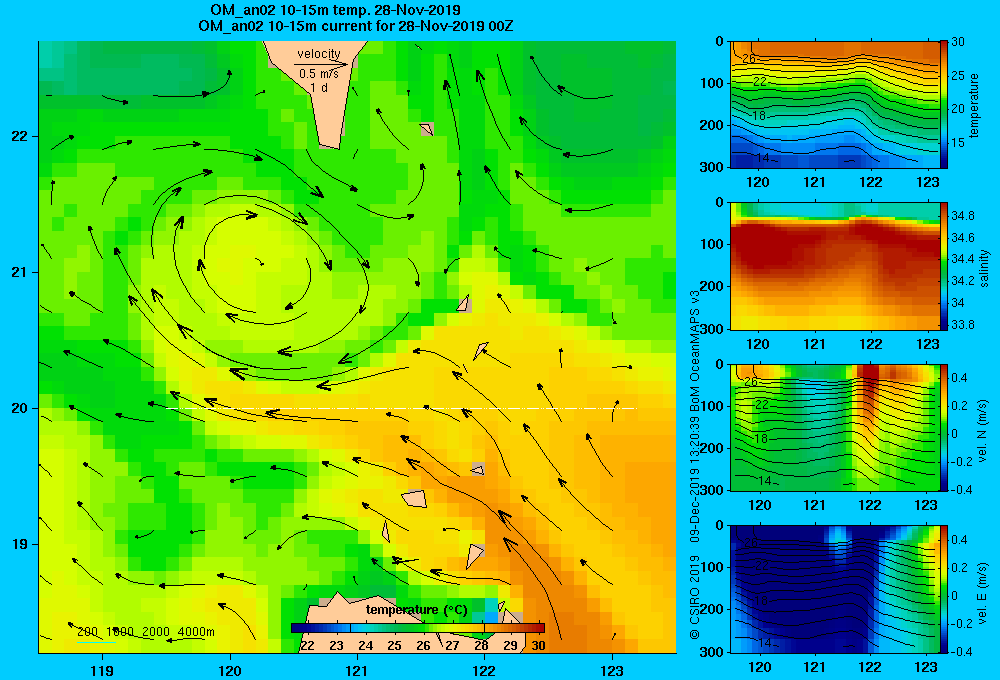Click the main map temperature colorbar
Image resolution: width=1000 pixels, height=680 pixels.
tap(418, 628)
